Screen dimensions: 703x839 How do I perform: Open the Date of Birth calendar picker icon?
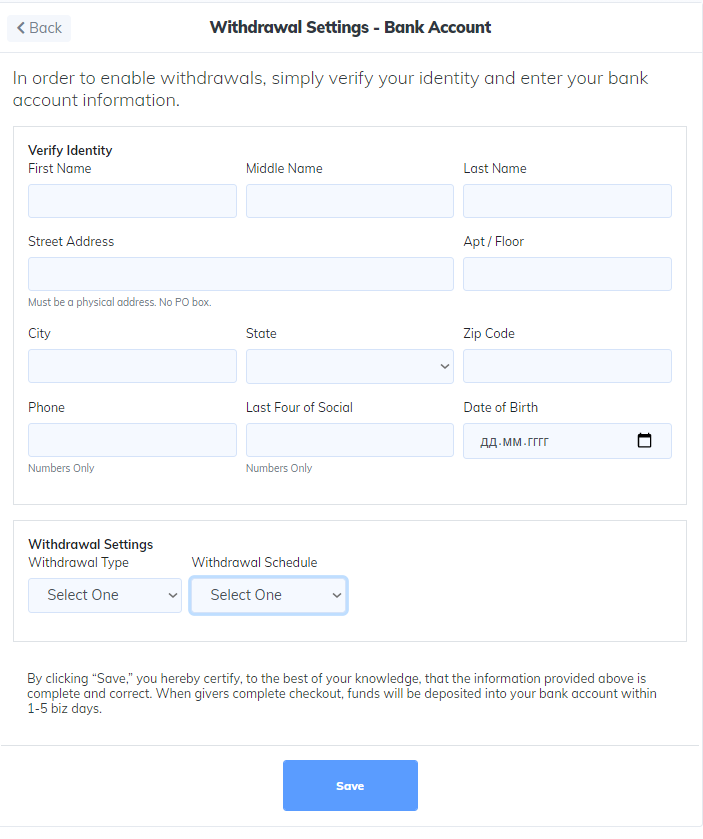pyautogui.click(x=644, y=441)
